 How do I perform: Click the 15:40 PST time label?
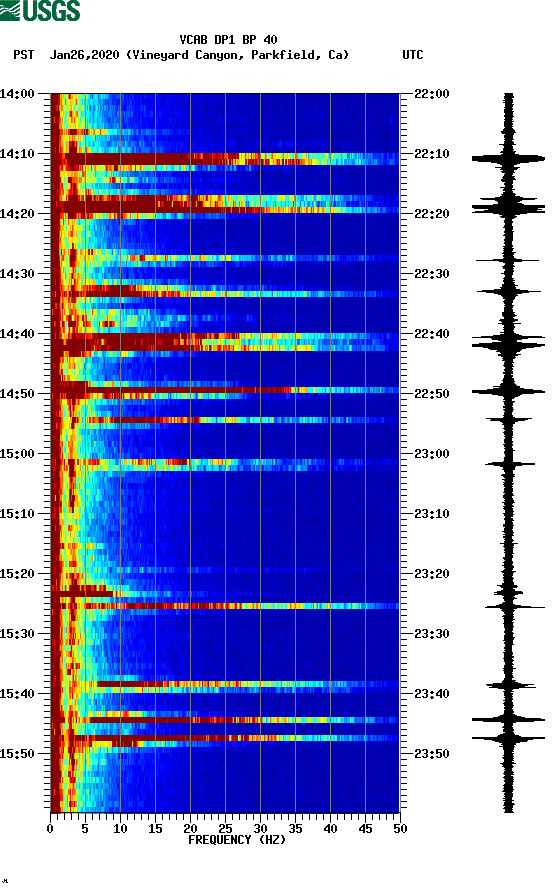tap(17, 694)
